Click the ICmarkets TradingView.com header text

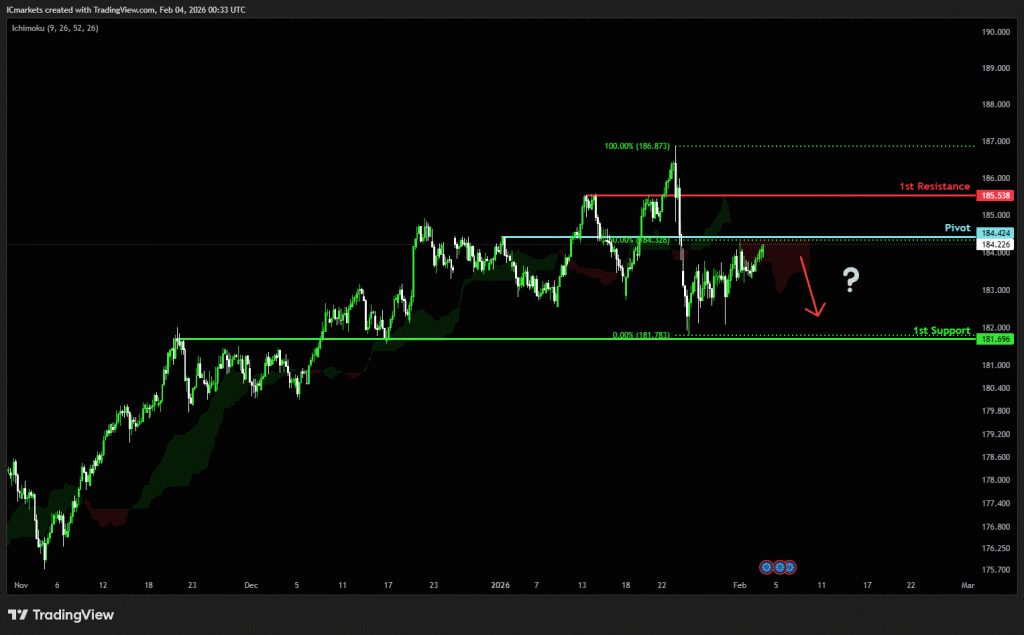(125, 9)
